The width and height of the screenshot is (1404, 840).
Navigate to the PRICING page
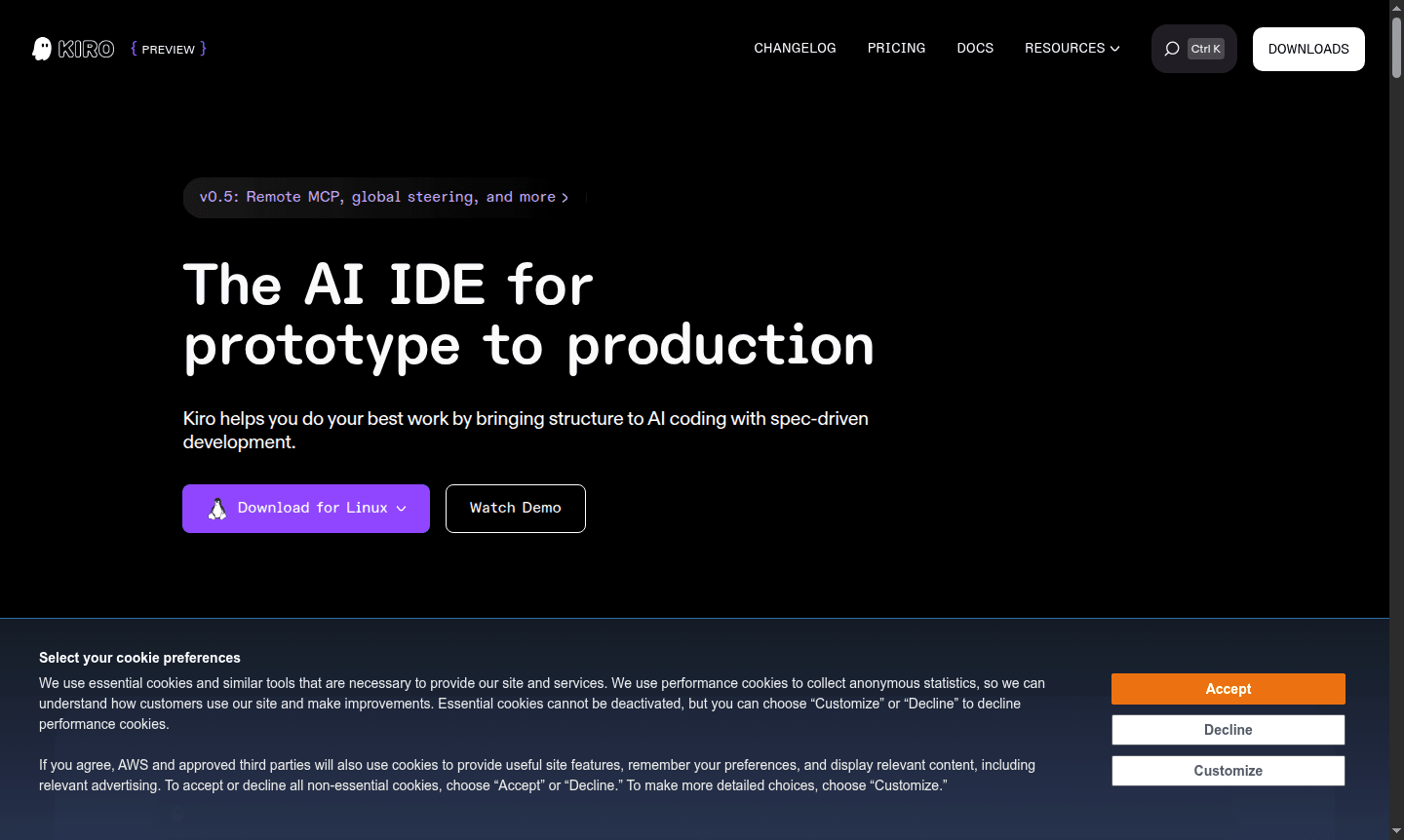(896, 48)
